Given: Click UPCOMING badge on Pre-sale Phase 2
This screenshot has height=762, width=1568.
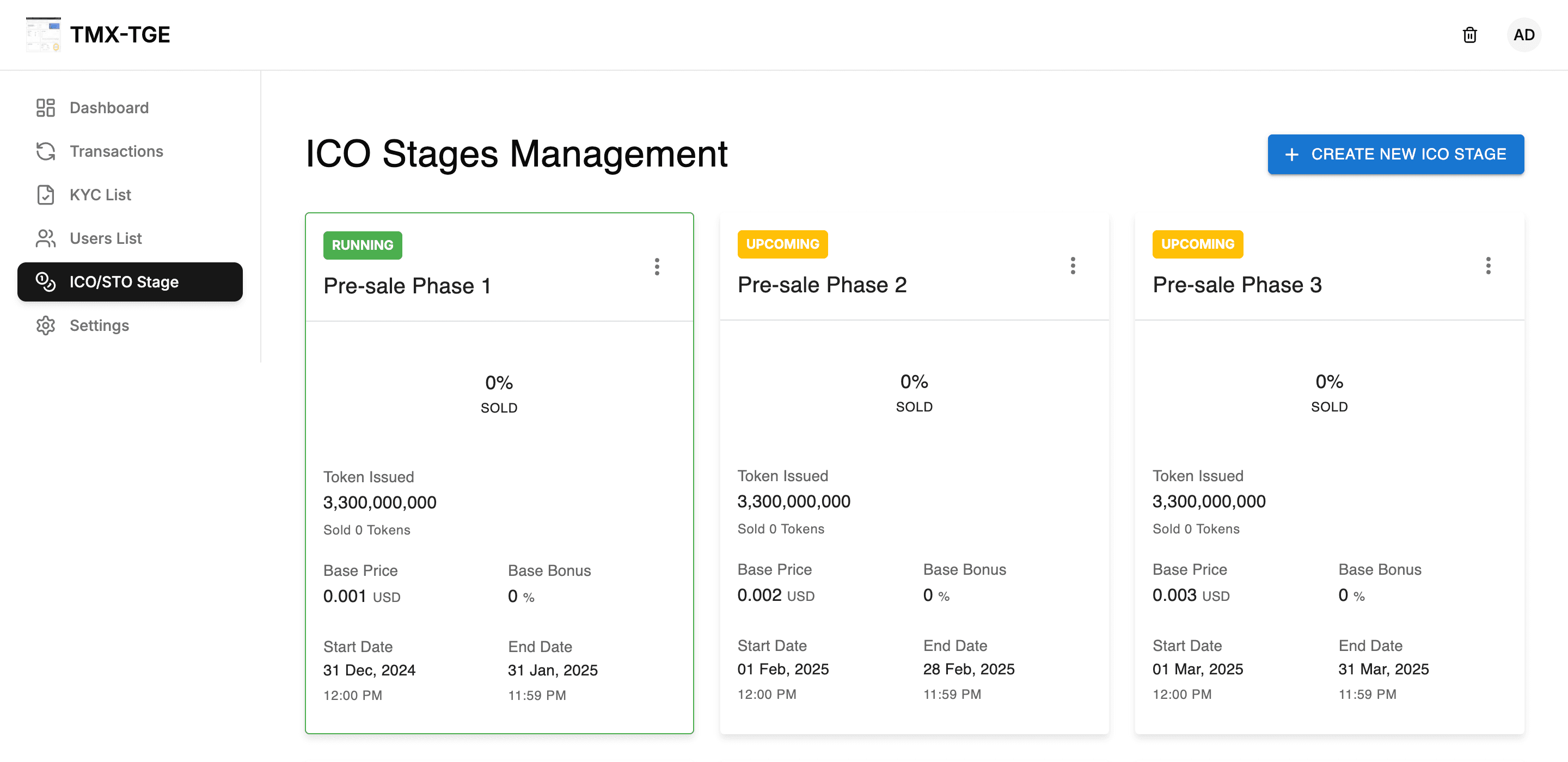Looking at the screenshot, I should tap(782, 244).
